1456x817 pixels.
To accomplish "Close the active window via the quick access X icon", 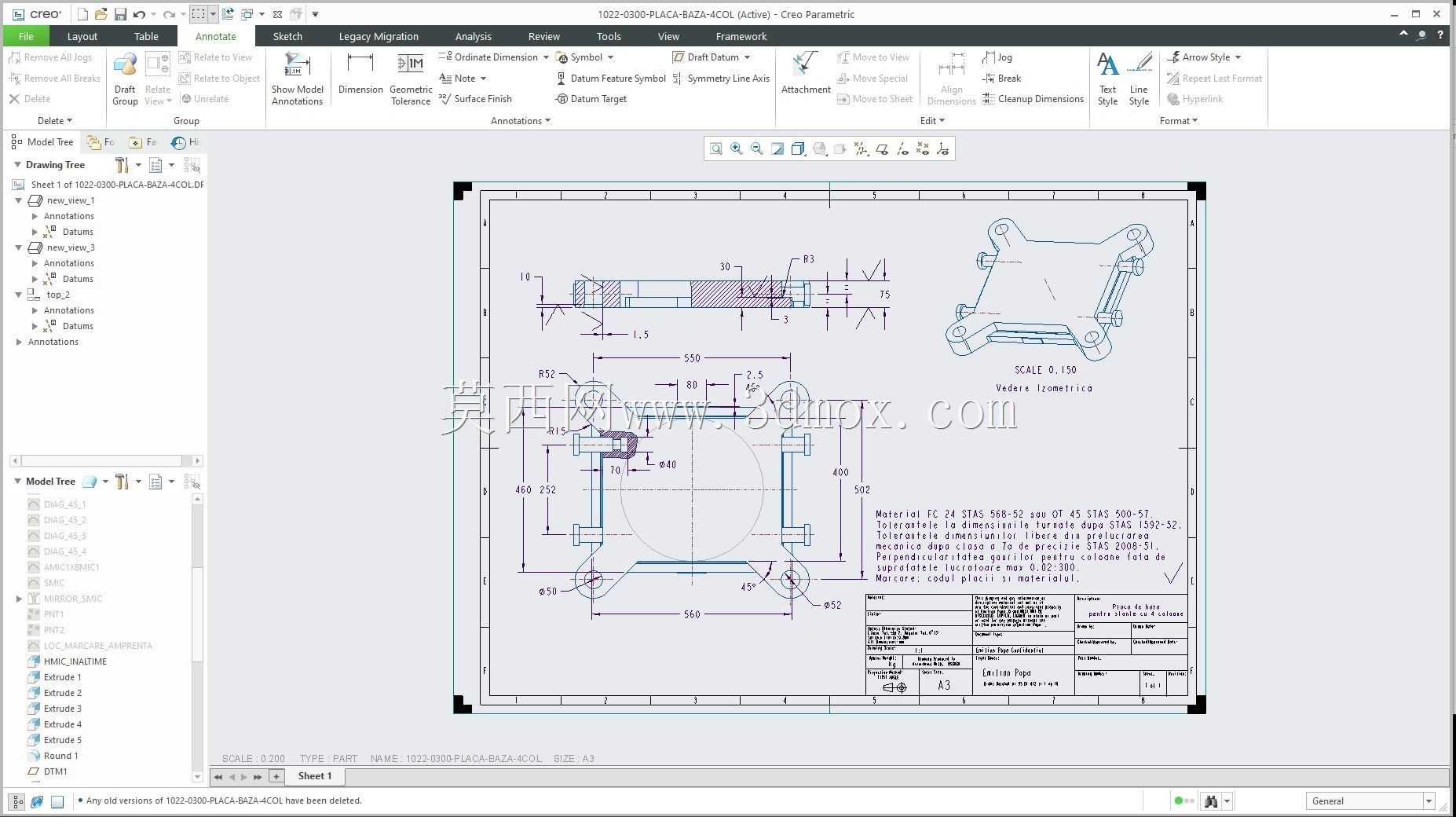I will click(277, 14).
